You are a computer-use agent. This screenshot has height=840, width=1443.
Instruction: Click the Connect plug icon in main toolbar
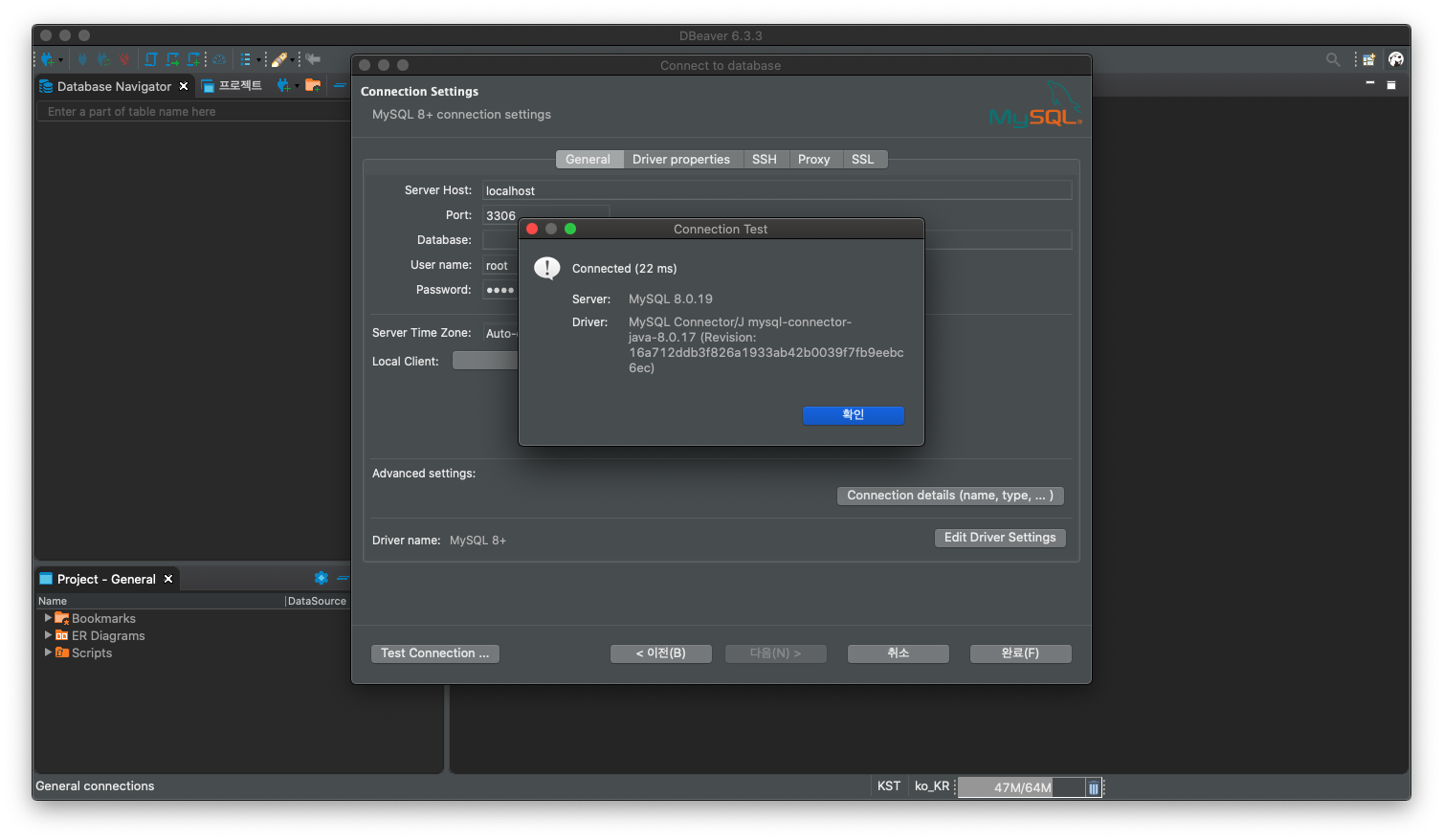pos(82,59)
